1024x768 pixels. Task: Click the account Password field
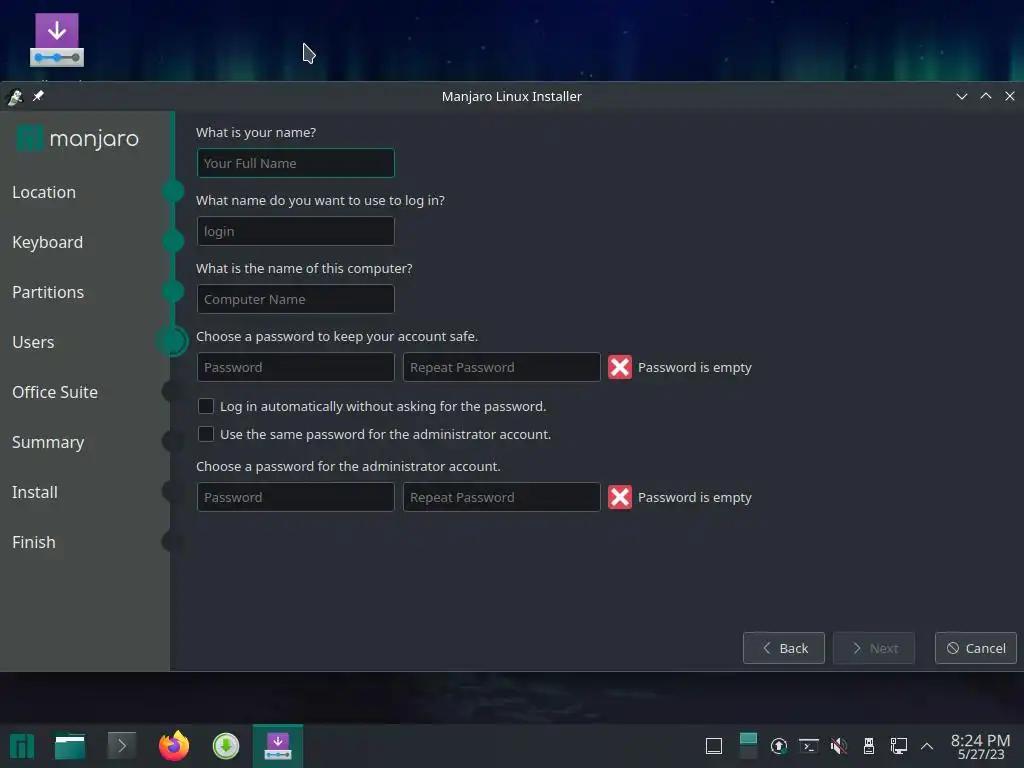click(296, 367)
